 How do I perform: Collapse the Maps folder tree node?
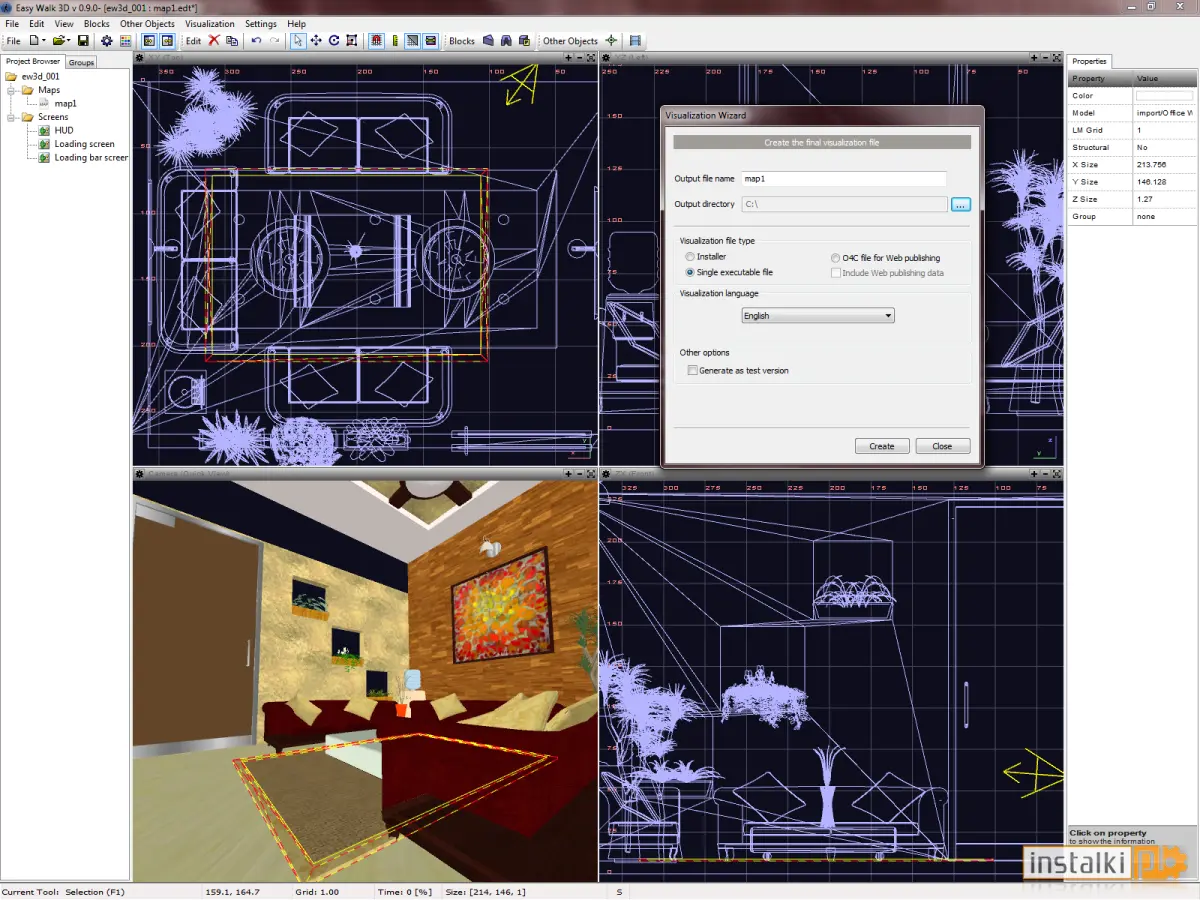[13, 90]
